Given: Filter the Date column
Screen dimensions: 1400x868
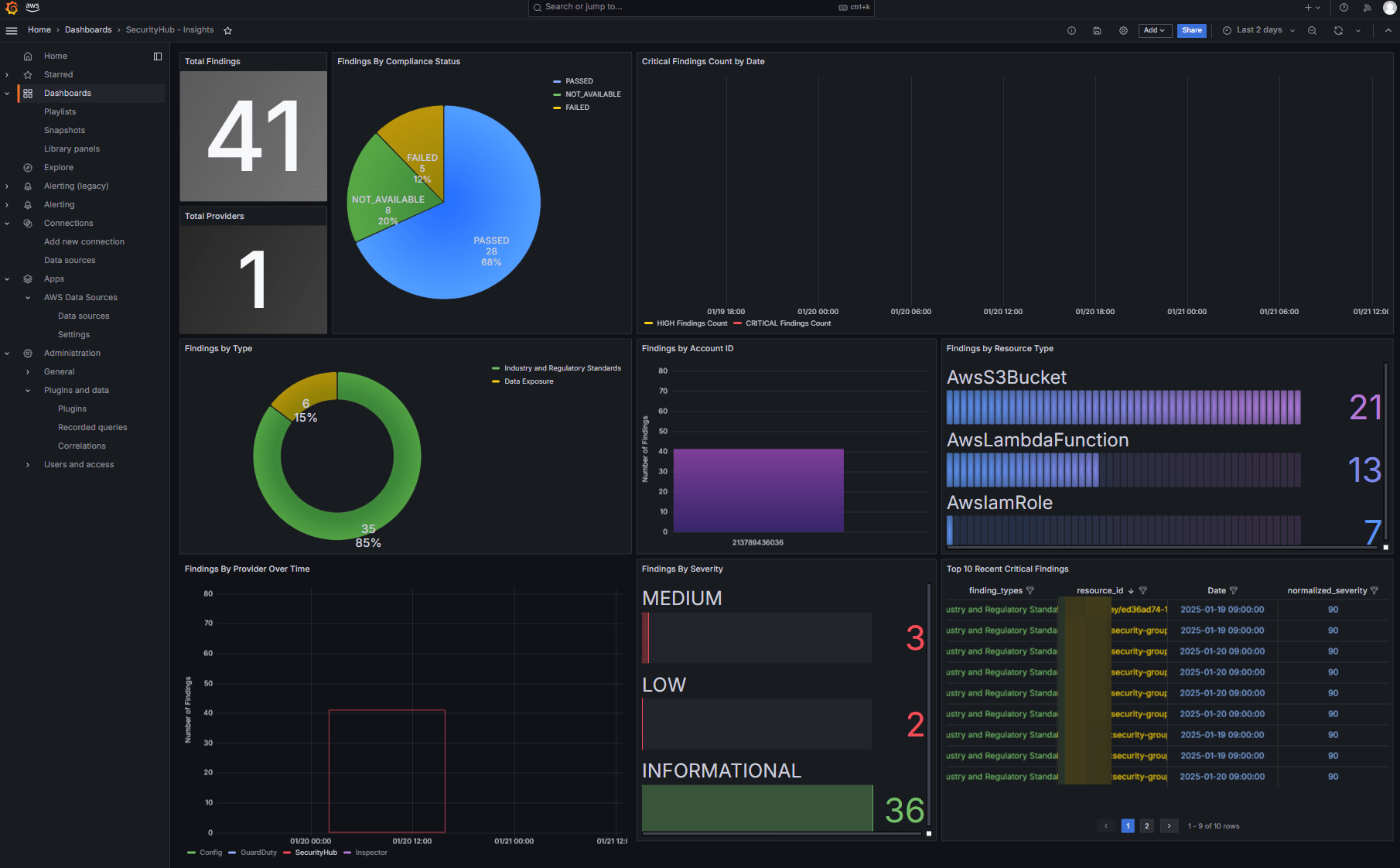Looking at the screenshot, I should 1233,591.
